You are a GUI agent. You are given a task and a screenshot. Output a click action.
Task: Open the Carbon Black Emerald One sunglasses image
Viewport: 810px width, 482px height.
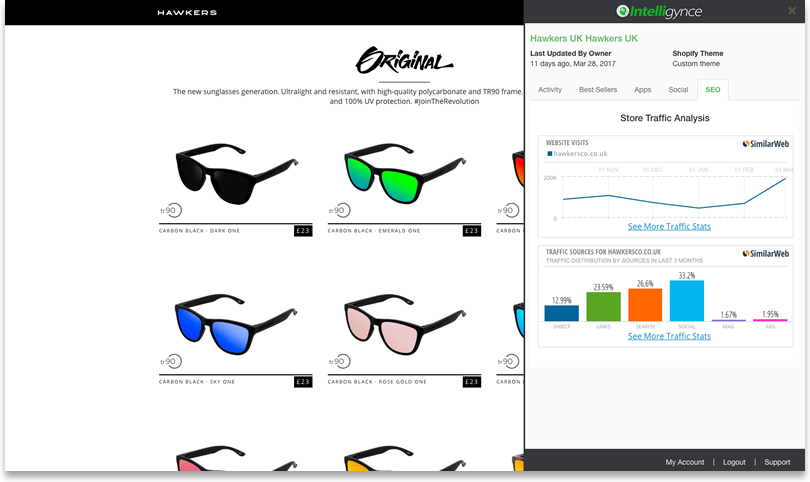point(404,173)
